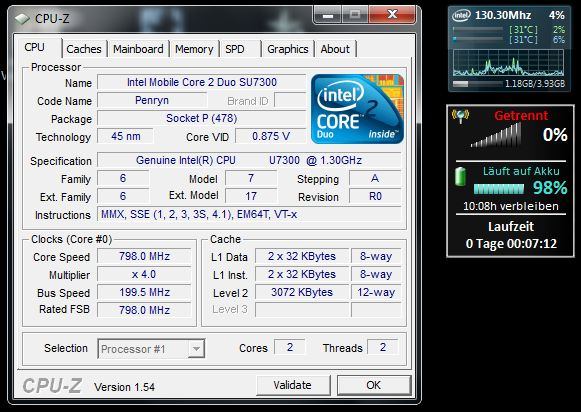Viewport: 581px width, 412px height.
Task: Click the Package value Socket P (478)
Action: coord(202,119)
